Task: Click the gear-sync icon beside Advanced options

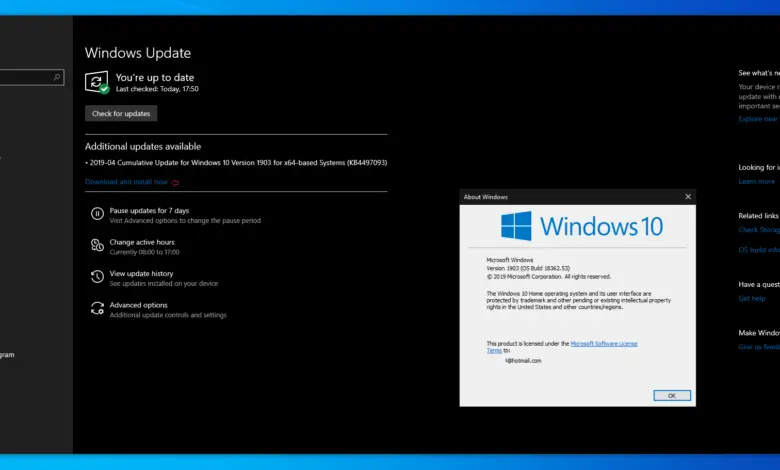Action: click(x=97, y=308)
